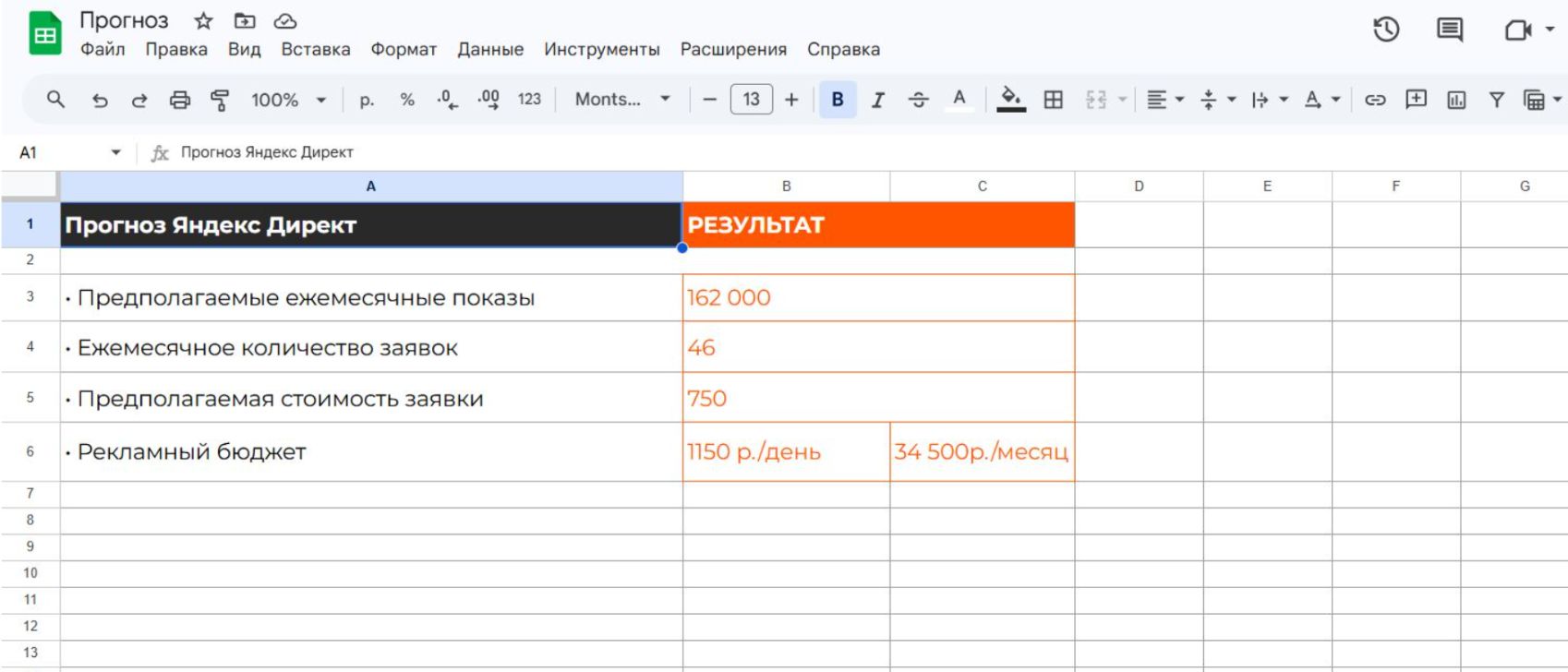The width and height of the screenshot is (1568, 672).
Task: Expand the video call options arrow
Action: [x=1550, y=30]
